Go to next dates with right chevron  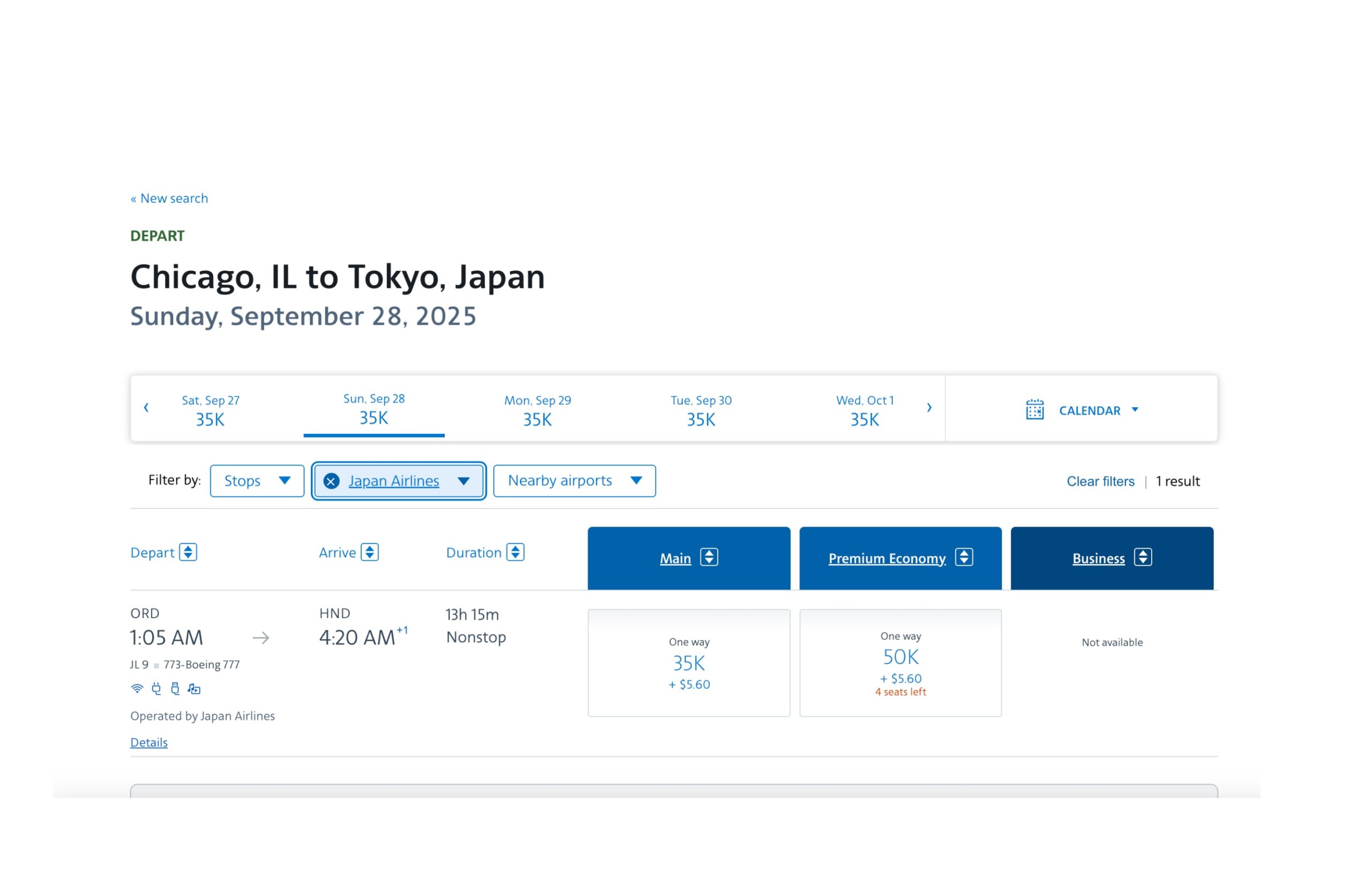pos(929,408)
